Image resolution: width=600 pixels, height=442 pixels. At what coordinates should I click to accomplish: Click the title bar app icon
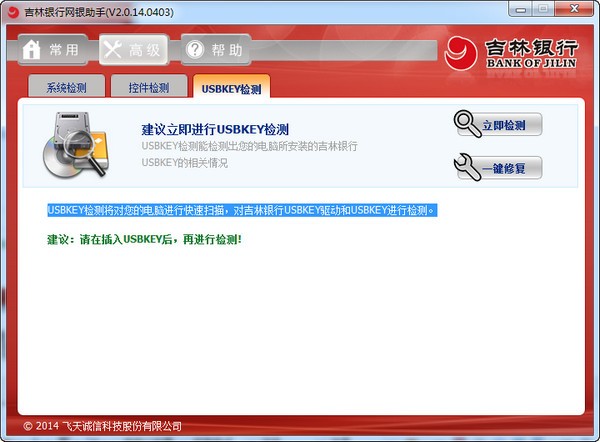pos(13,12)
